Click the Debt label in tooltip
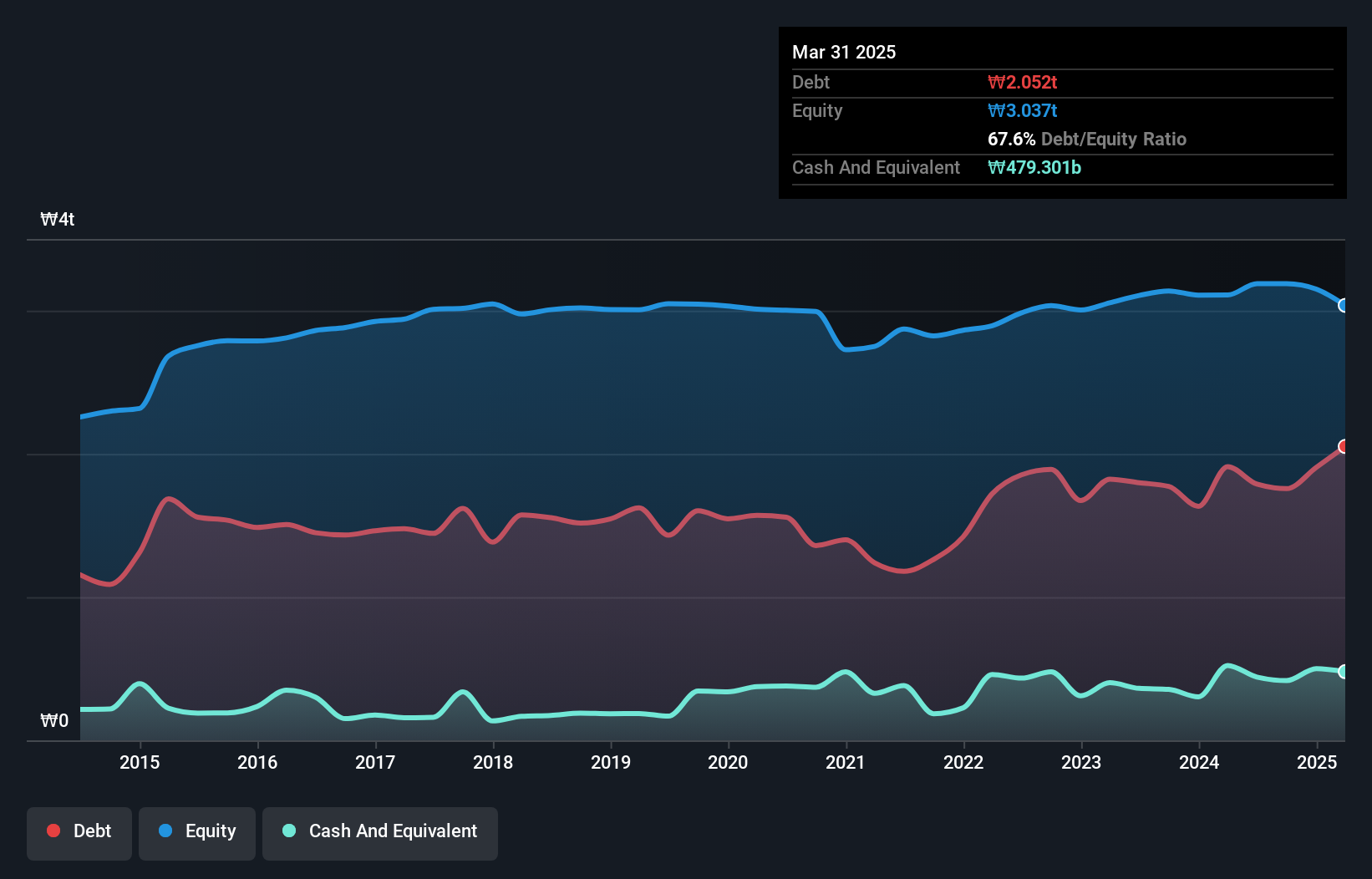 (810, 82)
